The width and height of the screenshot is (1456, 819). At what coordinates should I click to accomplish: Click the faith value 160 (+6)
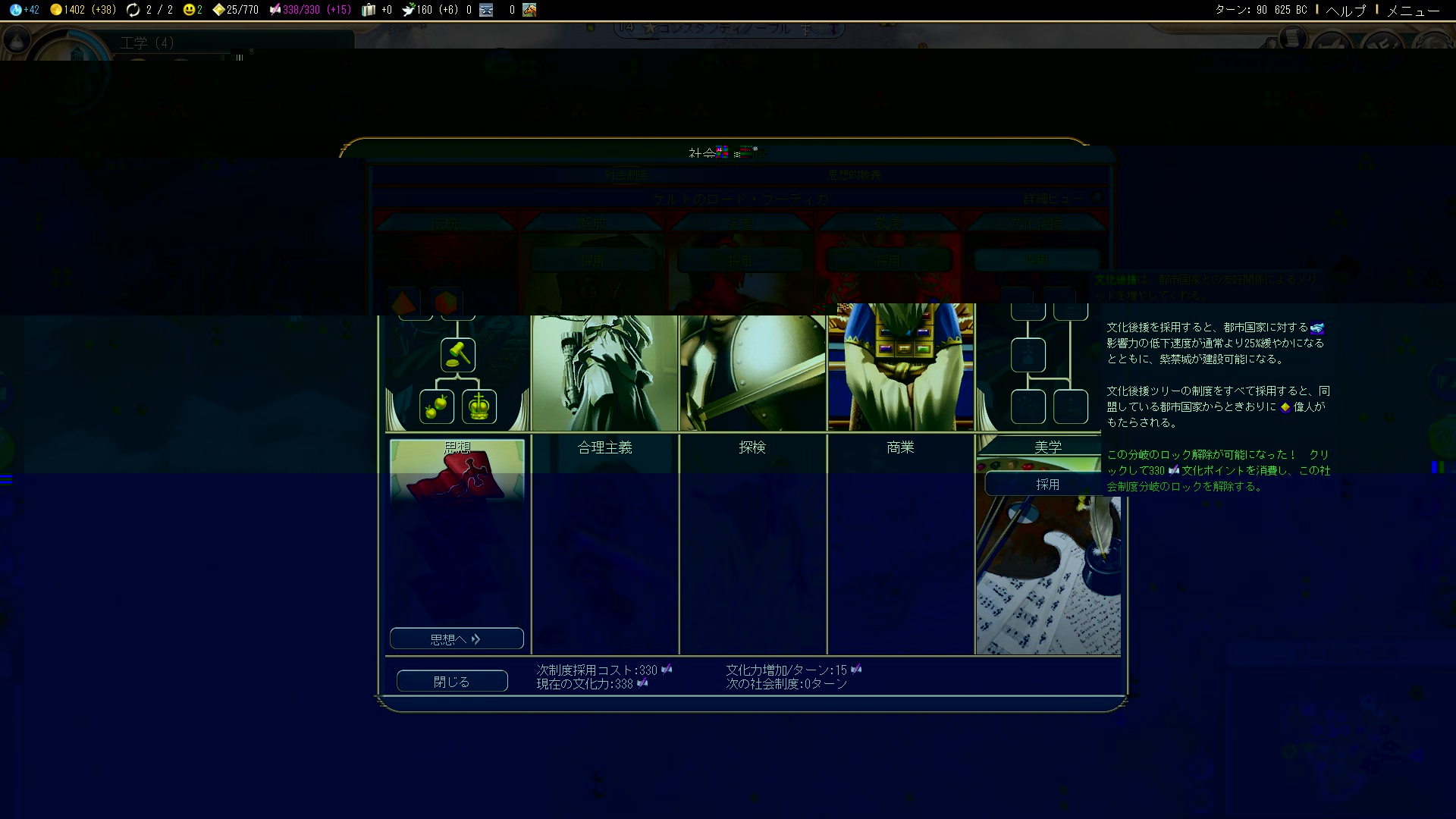point(438,10)
